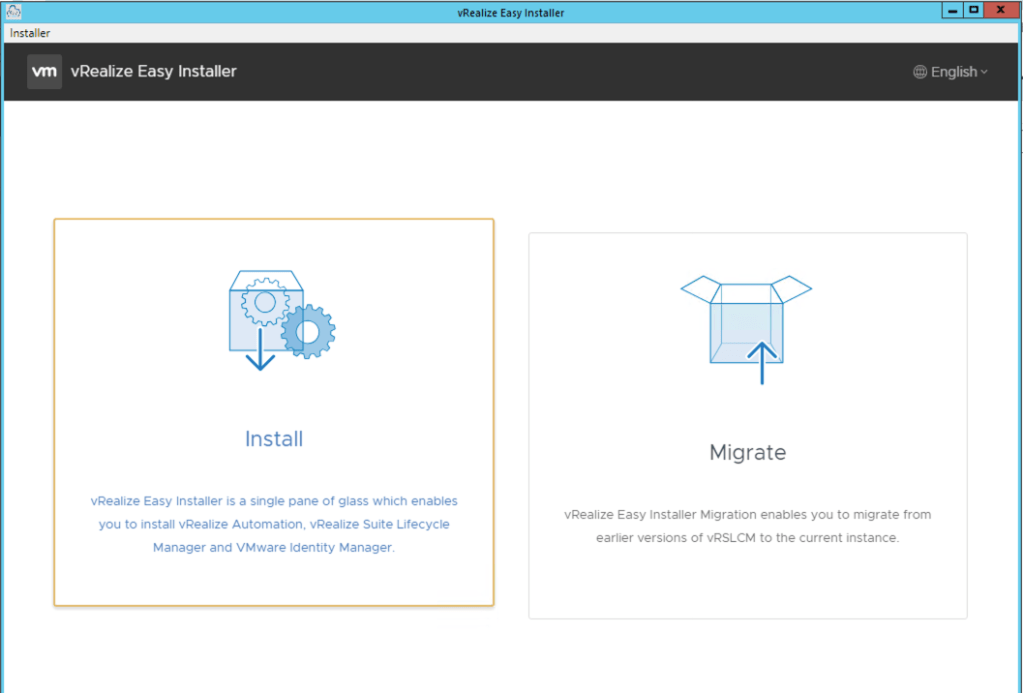Click the app icon in the title bar
The width and height of the screenshot is (1023, 693).
pyautogui.click(x=14, y=11)
